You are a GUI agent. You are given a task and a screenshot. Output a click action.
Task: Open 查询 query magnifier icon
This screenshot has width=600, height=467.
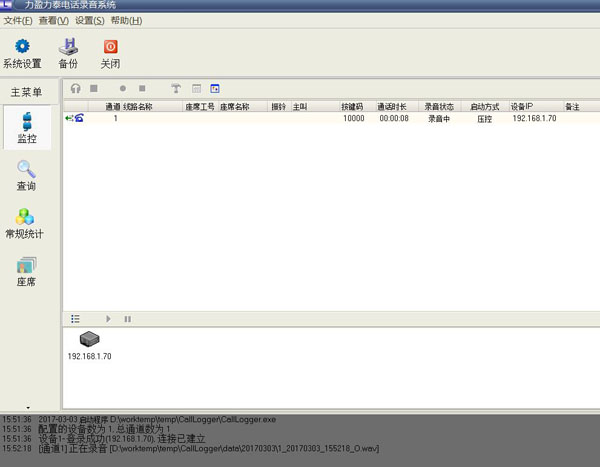27,176
